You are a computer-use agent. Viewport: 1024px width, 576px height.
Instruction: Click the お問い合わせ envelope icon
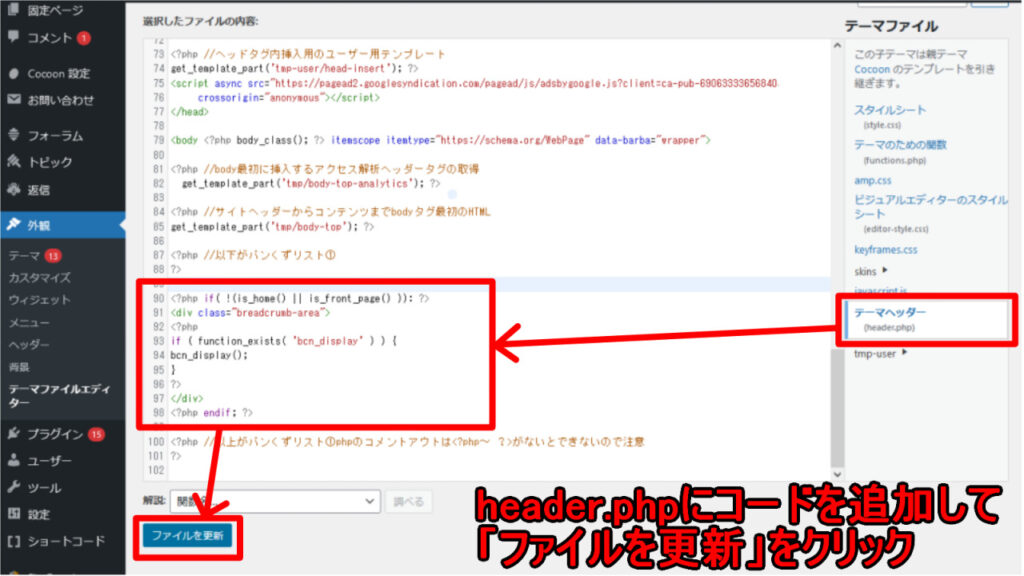(x=13, y=100)
